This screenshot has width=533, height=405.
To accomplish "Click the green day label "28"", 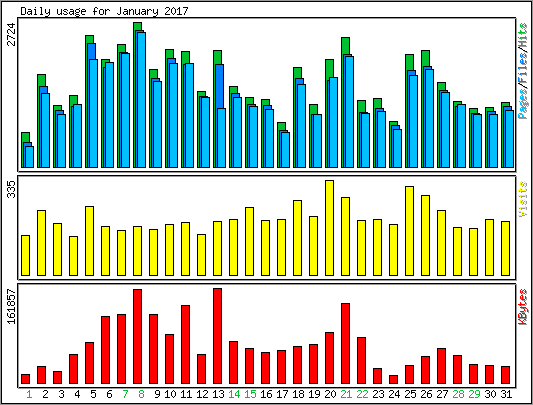I will click(x=458, y=394).
